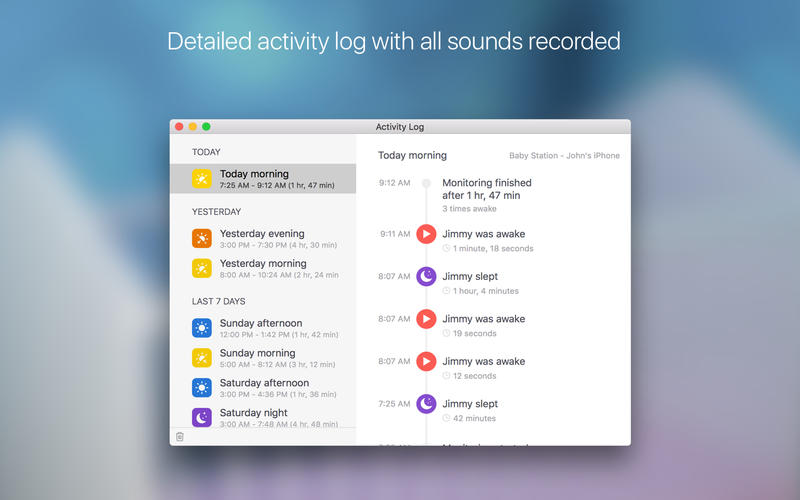800x500 pixels.
Task: Click the purple Saturday night moon icon
Action: click(x=202, y=417)
